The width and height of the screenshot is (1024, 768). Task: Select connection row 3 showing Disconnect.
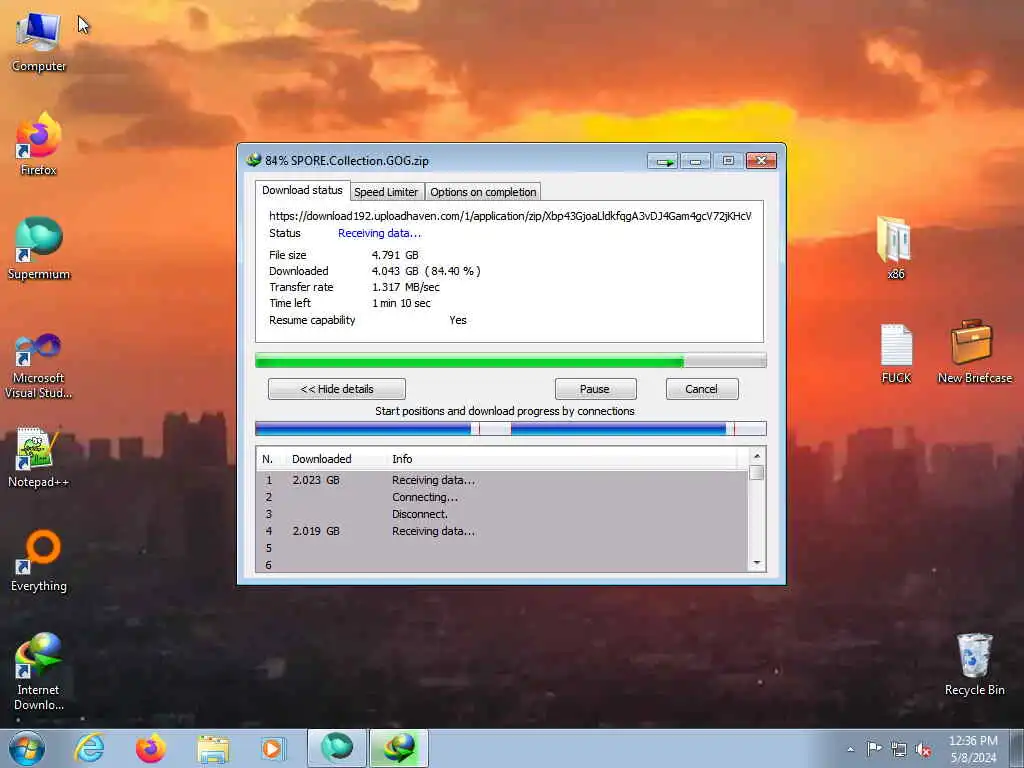tap(502, 514)
